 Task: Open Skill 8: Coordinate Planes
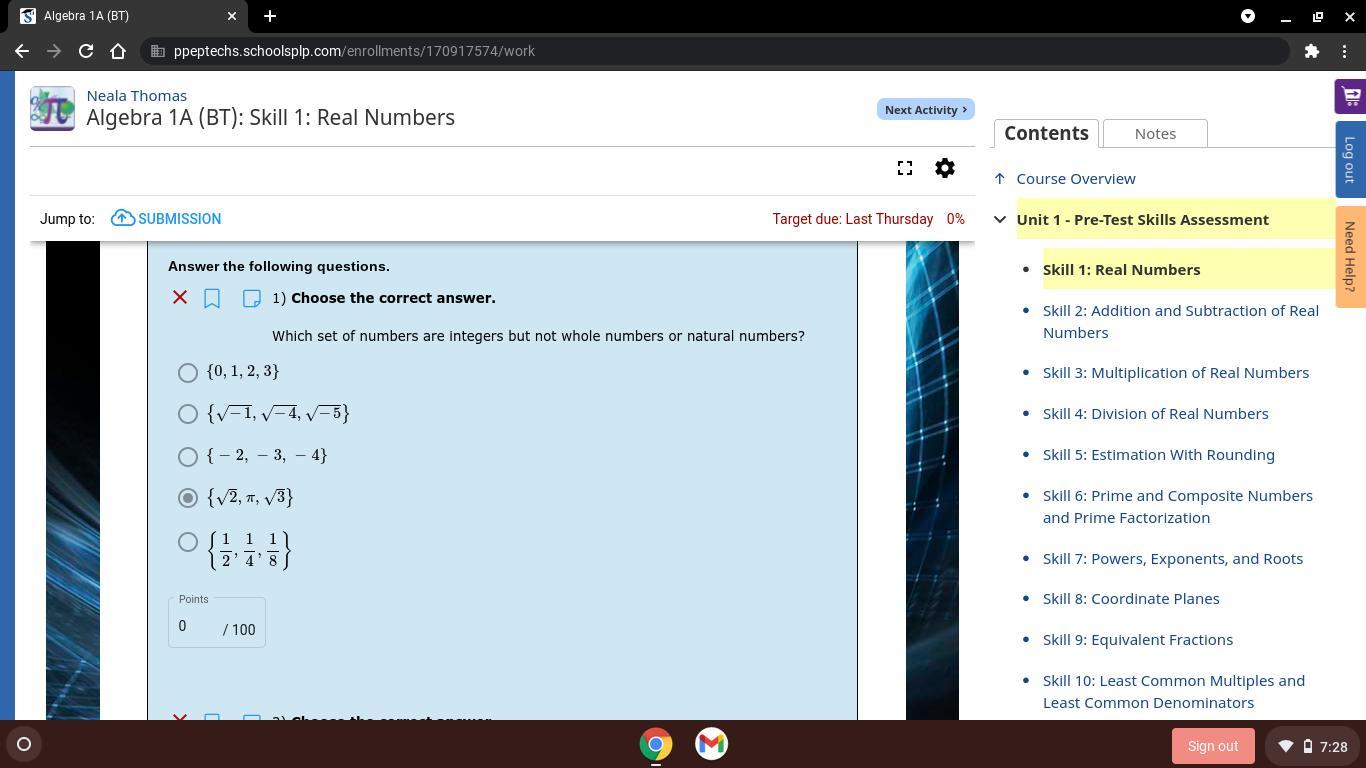1131,598
